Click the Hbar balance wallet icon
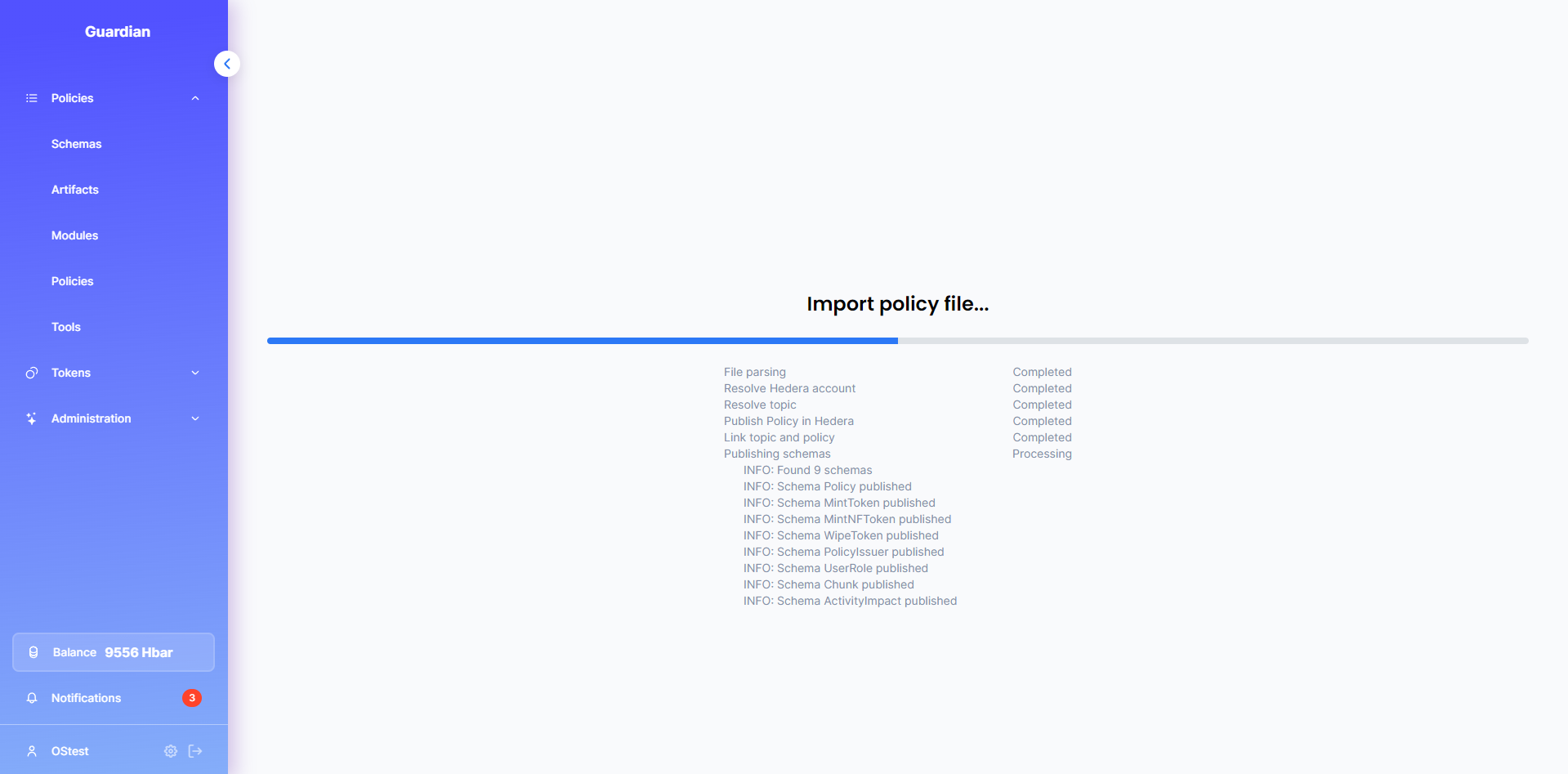Viewport: 1568px width, 774px height. [x=34, y=652]
